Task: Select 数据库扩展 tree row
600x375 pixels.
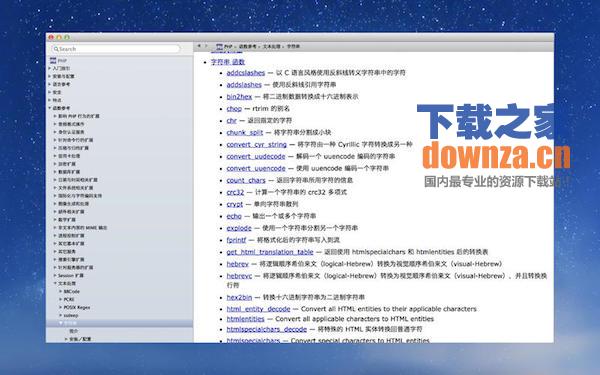Action: pos(69,172)
